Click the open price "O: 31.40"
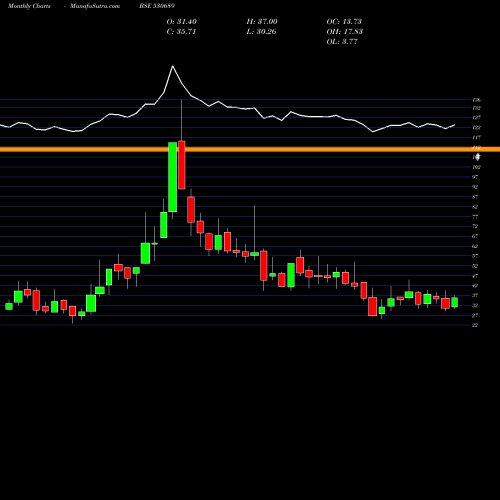 coord(182,22)
